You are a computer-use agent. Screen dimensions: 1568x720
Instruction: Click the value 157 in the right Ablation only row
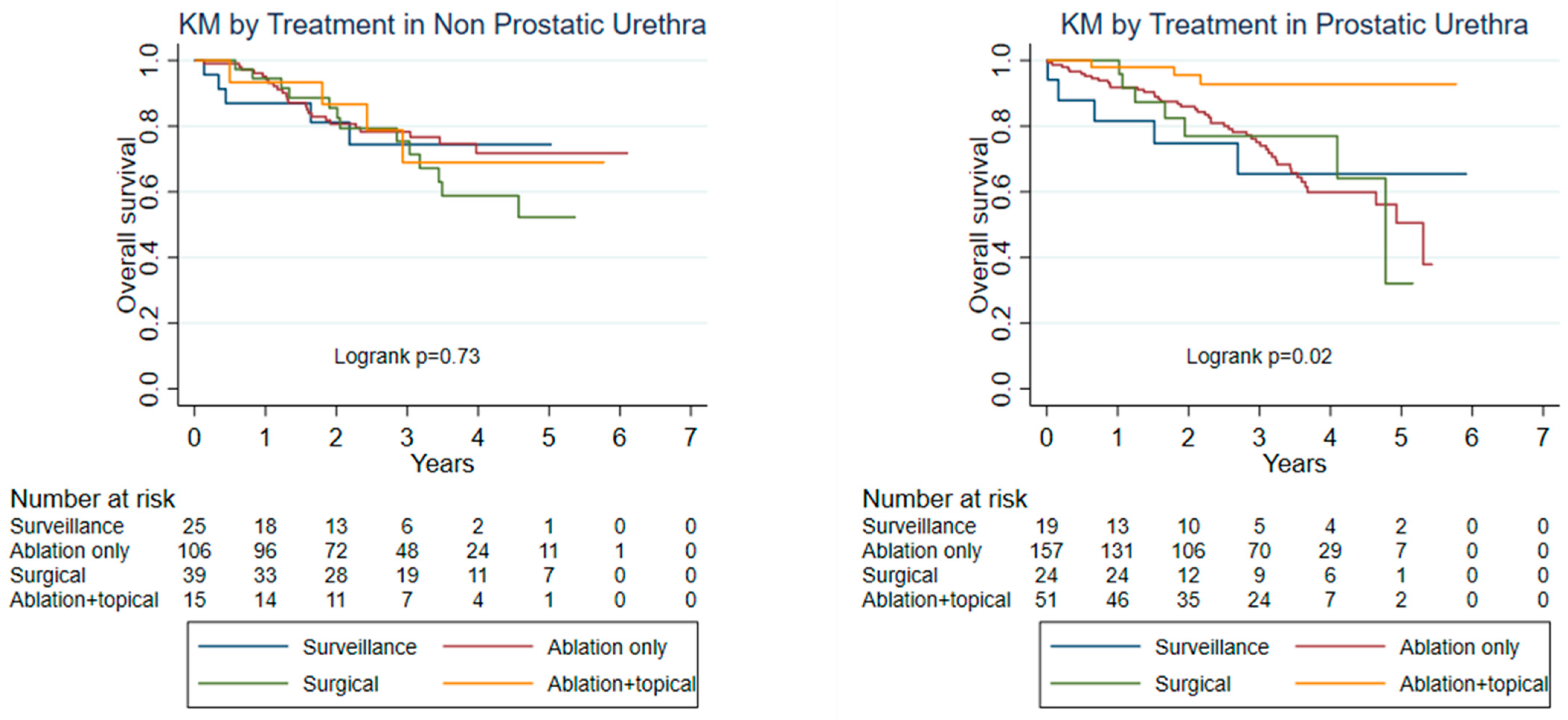1046,551
